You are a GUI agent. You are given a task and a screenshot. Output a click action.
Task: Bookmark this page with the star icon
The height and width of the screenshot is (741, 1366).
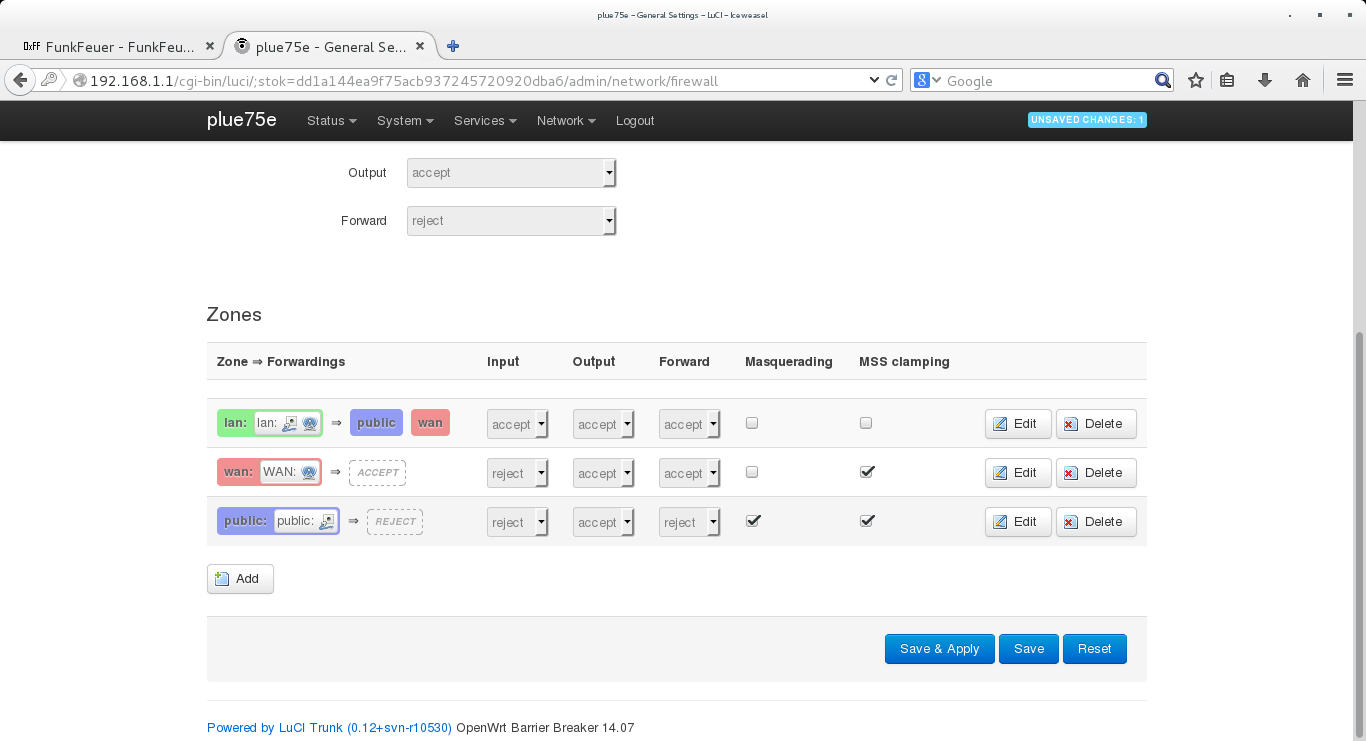[x=1195, y=81]
